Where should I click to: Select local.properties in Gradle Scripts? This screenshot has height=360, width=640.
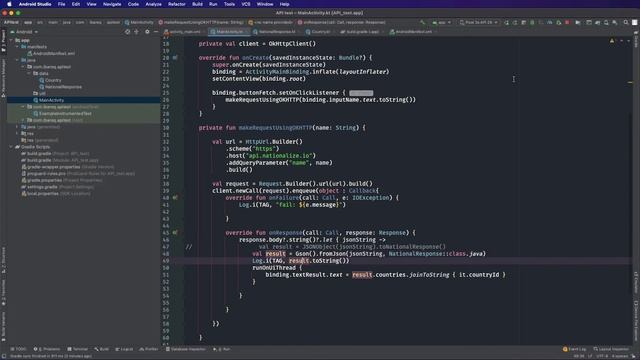(43, 193)
